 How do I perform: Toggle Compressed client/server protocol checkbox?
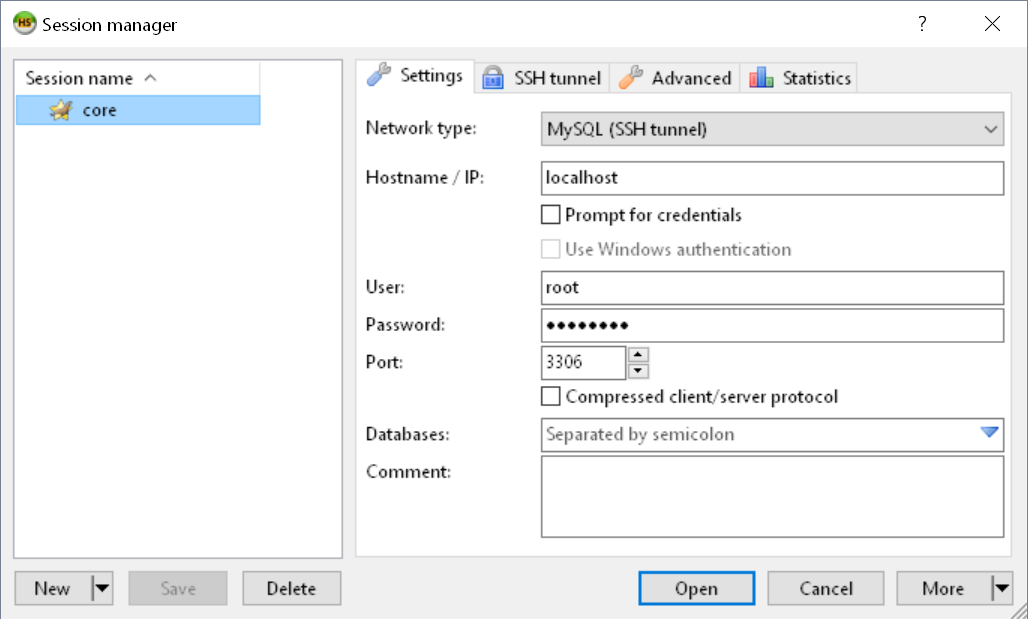click(x=550, y=396)
